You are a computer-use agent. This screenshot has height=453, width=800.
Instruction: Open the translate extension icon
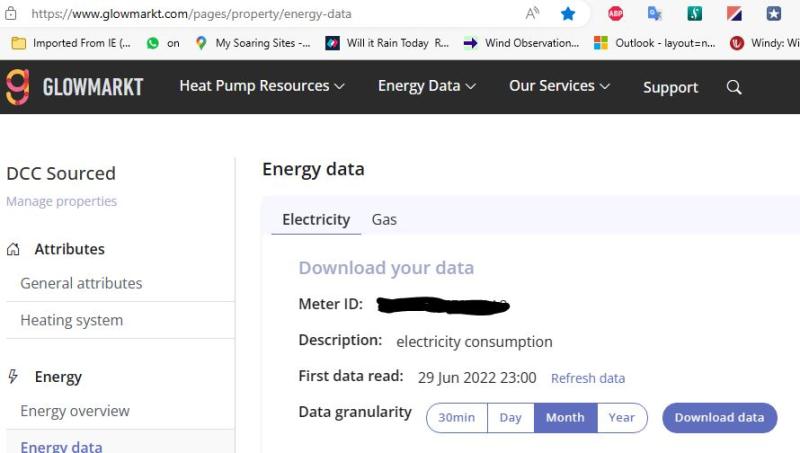(x=655, y=14)
